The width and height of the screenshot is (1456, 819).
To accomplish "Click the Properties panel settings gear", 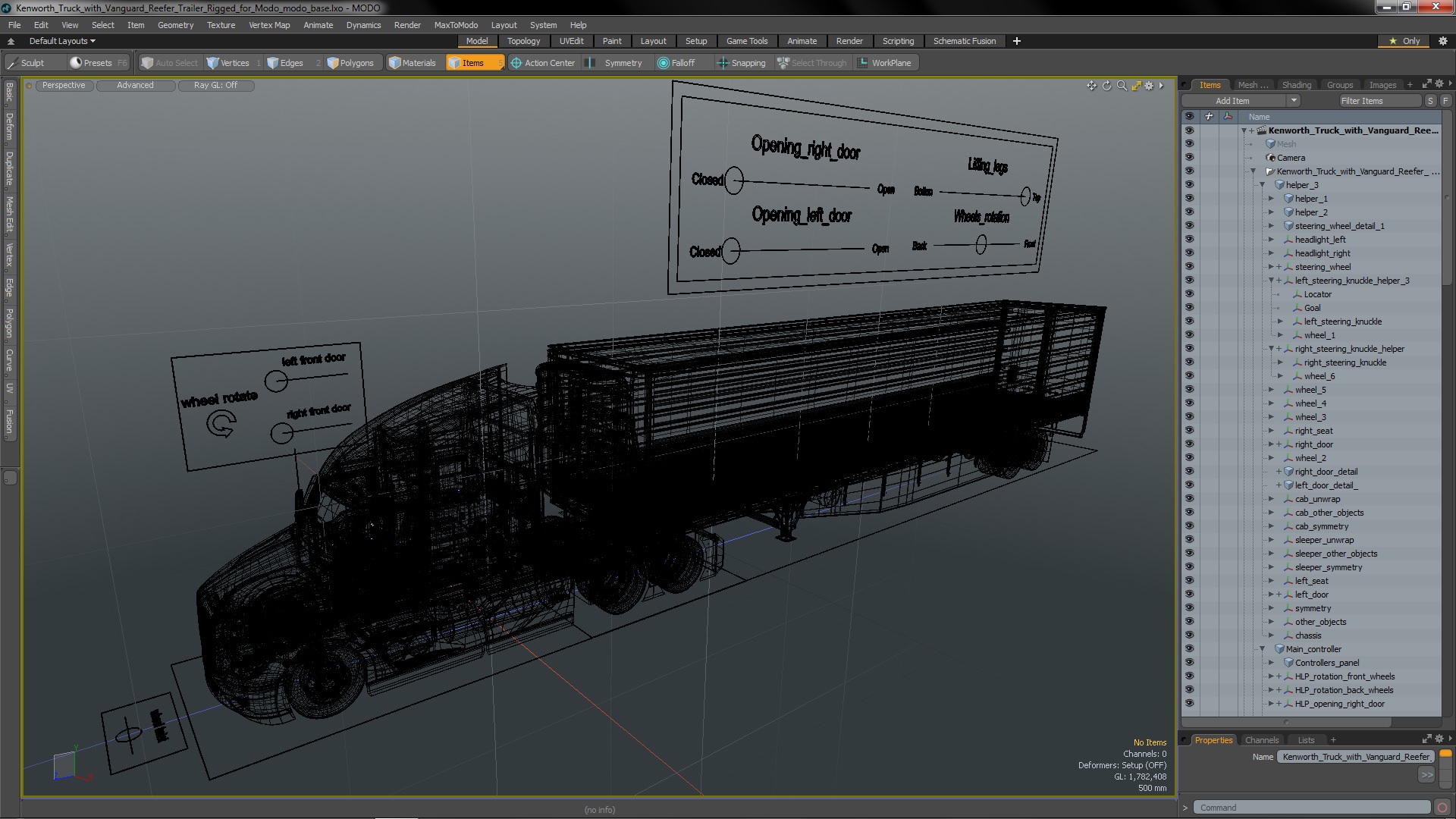I will click(x=1439, y=739).
